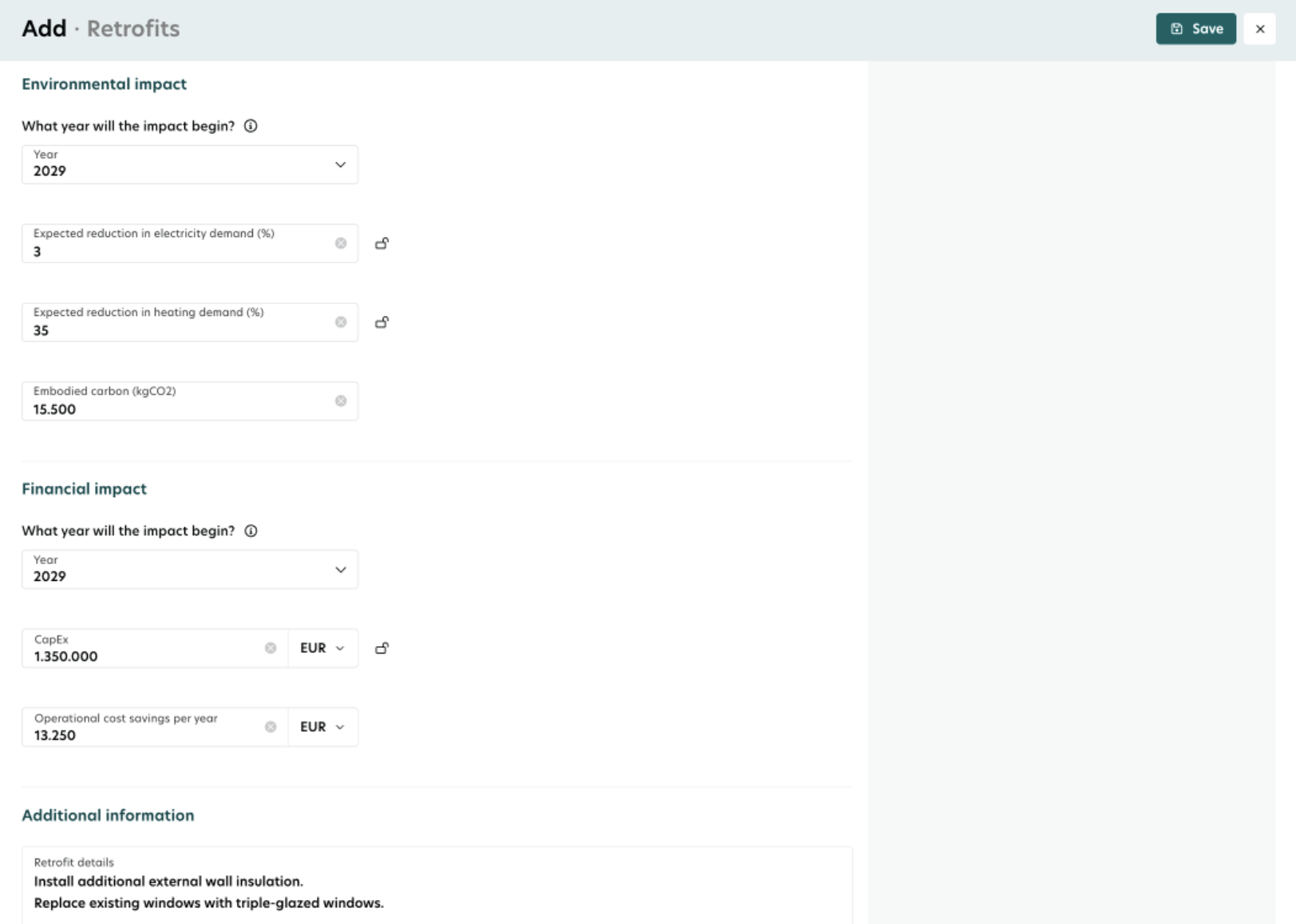
Task: Toggle lock on electricity demand reduction
Action: [382, 243]
